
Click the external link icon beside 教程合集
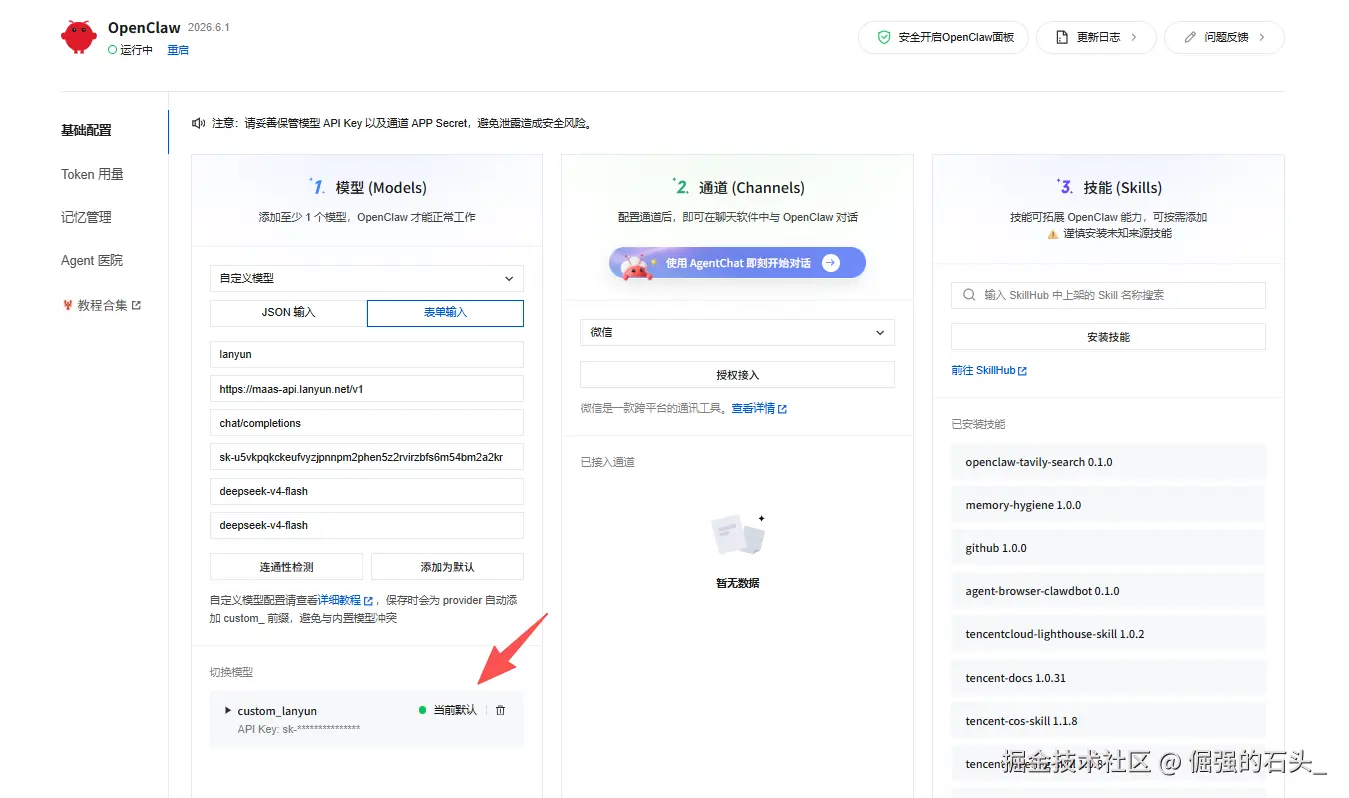click(x=137, y=305)
